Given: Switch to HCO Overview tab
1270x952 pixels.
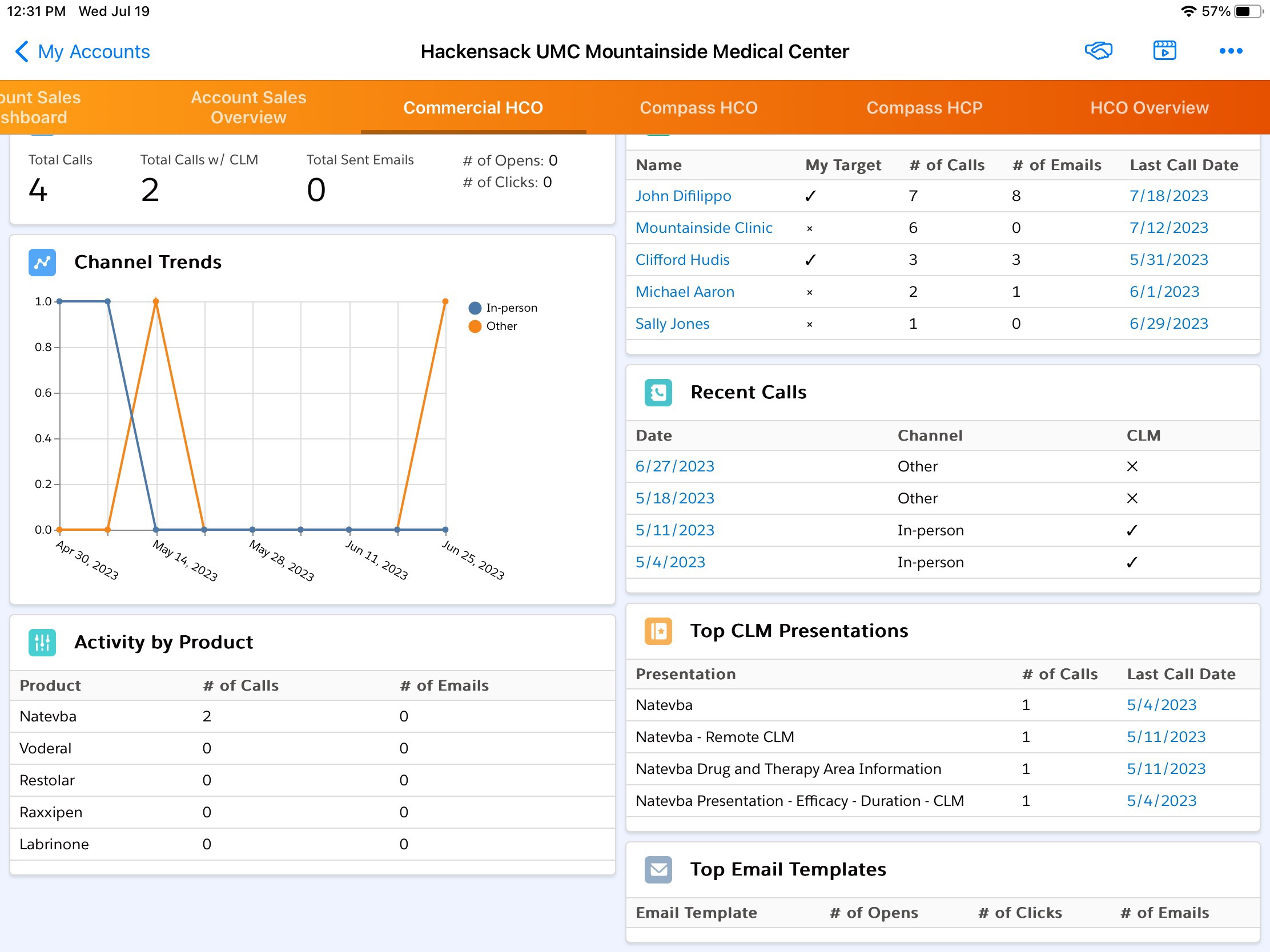Looking at the screenshot, I should pos(1149,108).
